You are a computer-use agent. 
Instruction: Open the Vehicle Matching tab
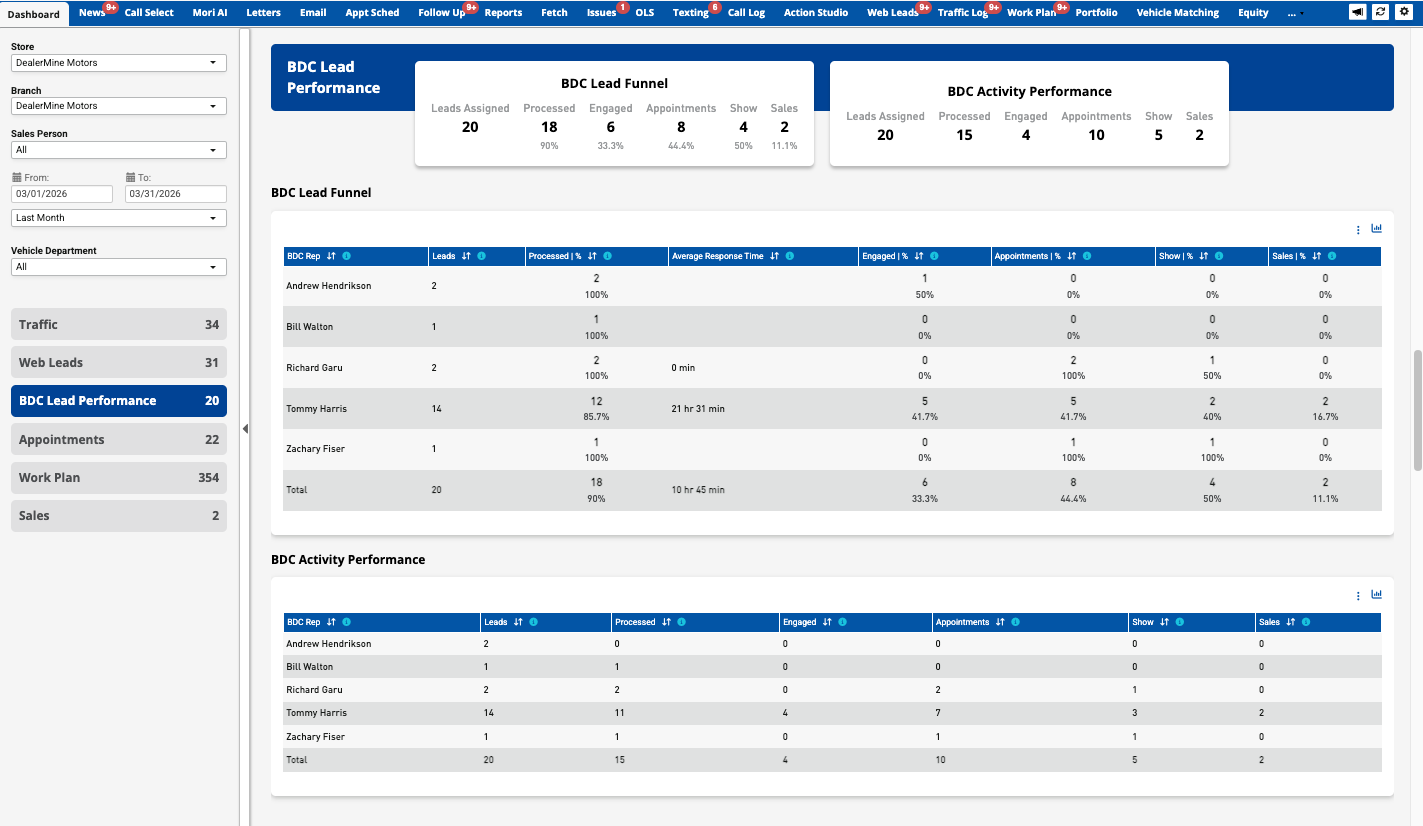coord(1177,13)
